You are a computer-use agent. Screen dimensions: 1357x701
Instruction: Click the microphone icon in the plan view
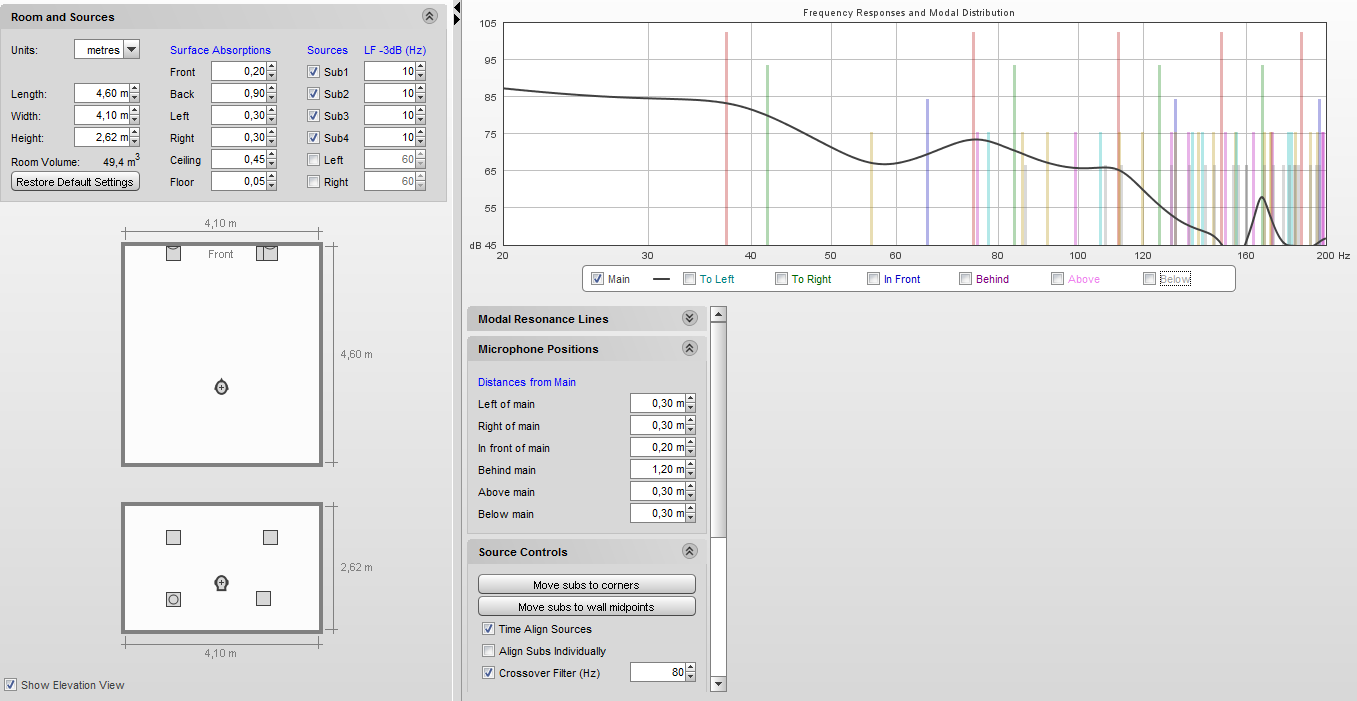222,387
